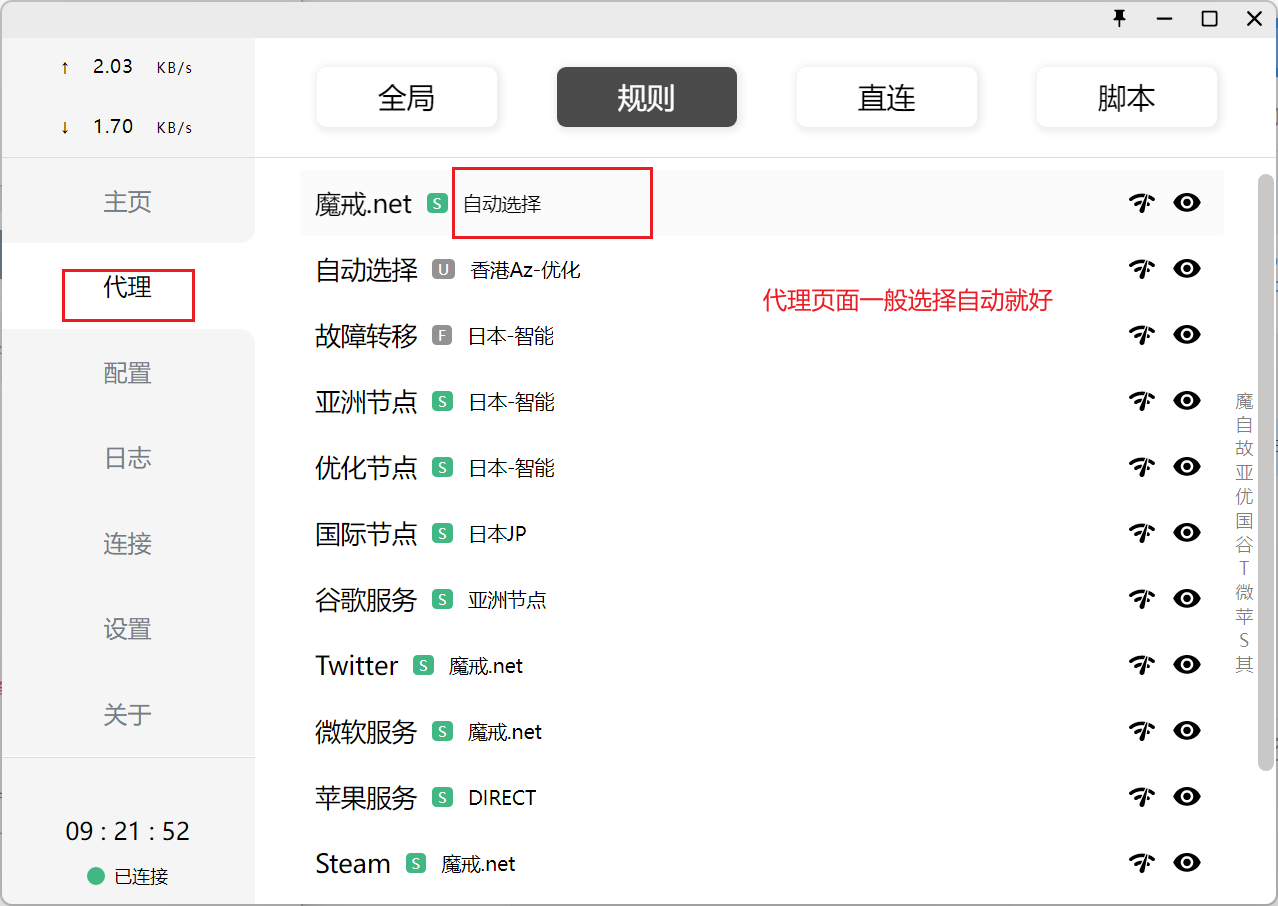
Task: Open the 连接 connections tab
Action: click(x=128, y=544)
